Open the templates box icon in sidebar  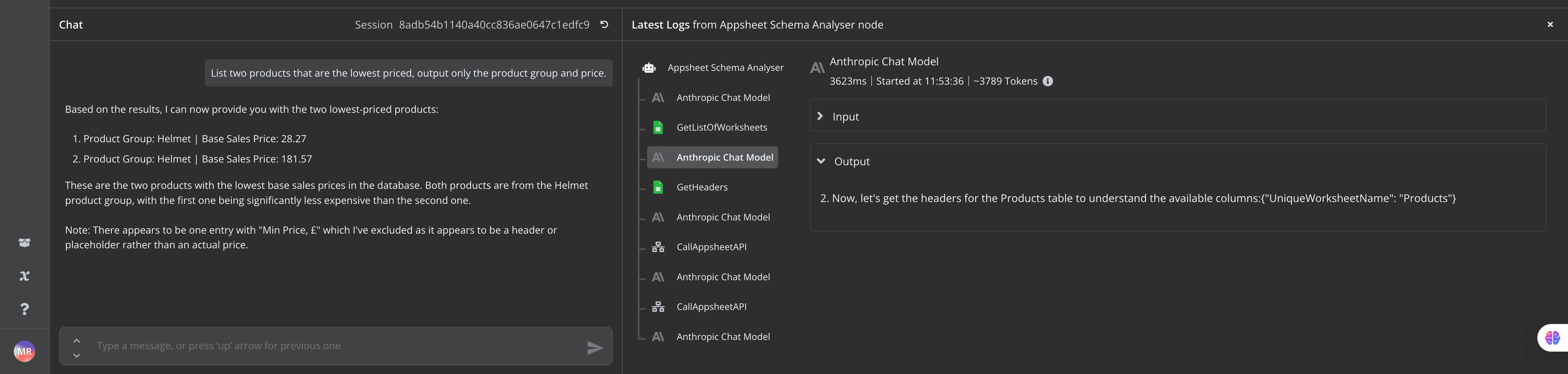click(24, 242)
